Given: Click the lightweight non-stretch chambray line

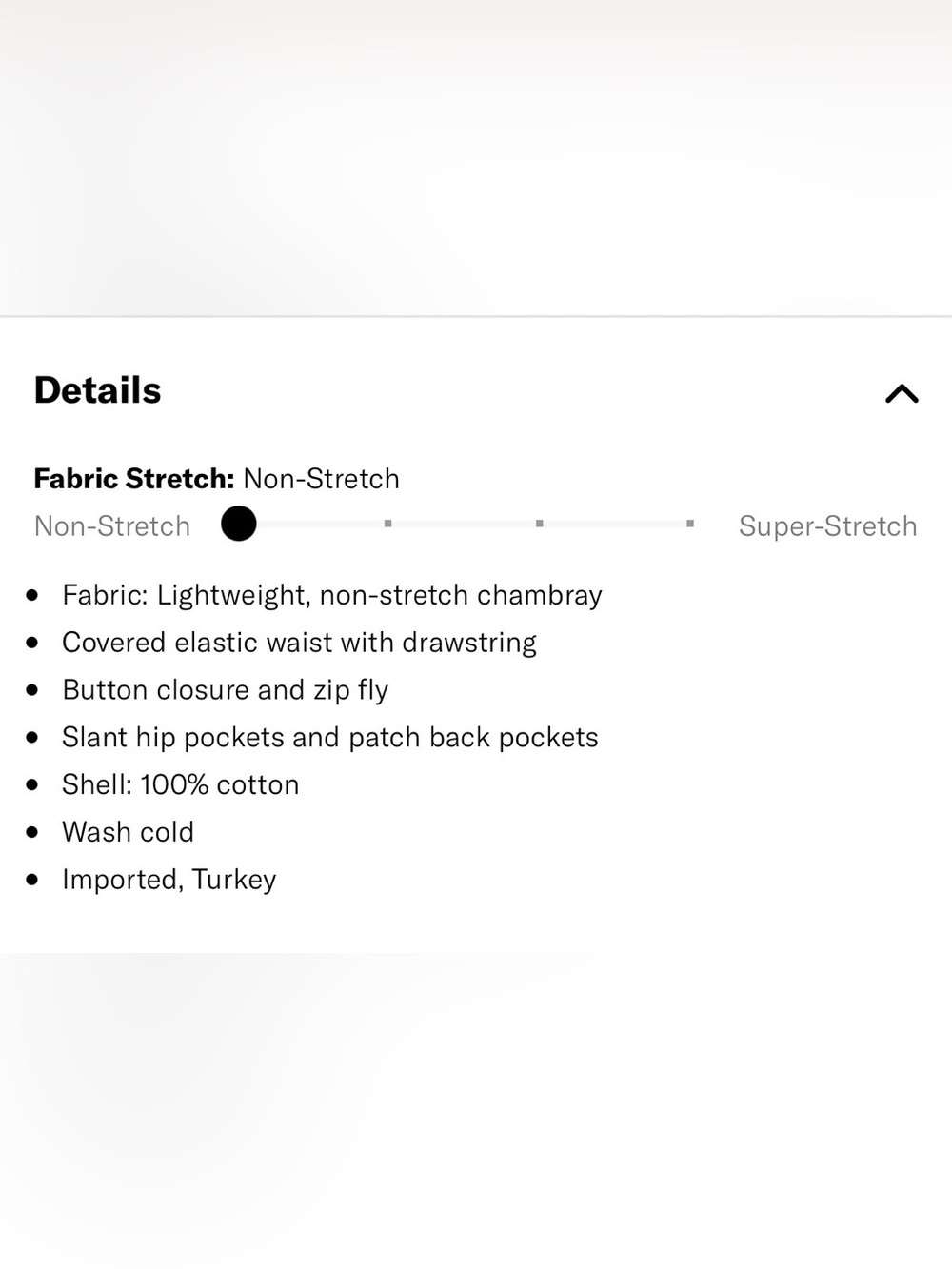Looking at the screenshot, I should [x=332, y=595].
